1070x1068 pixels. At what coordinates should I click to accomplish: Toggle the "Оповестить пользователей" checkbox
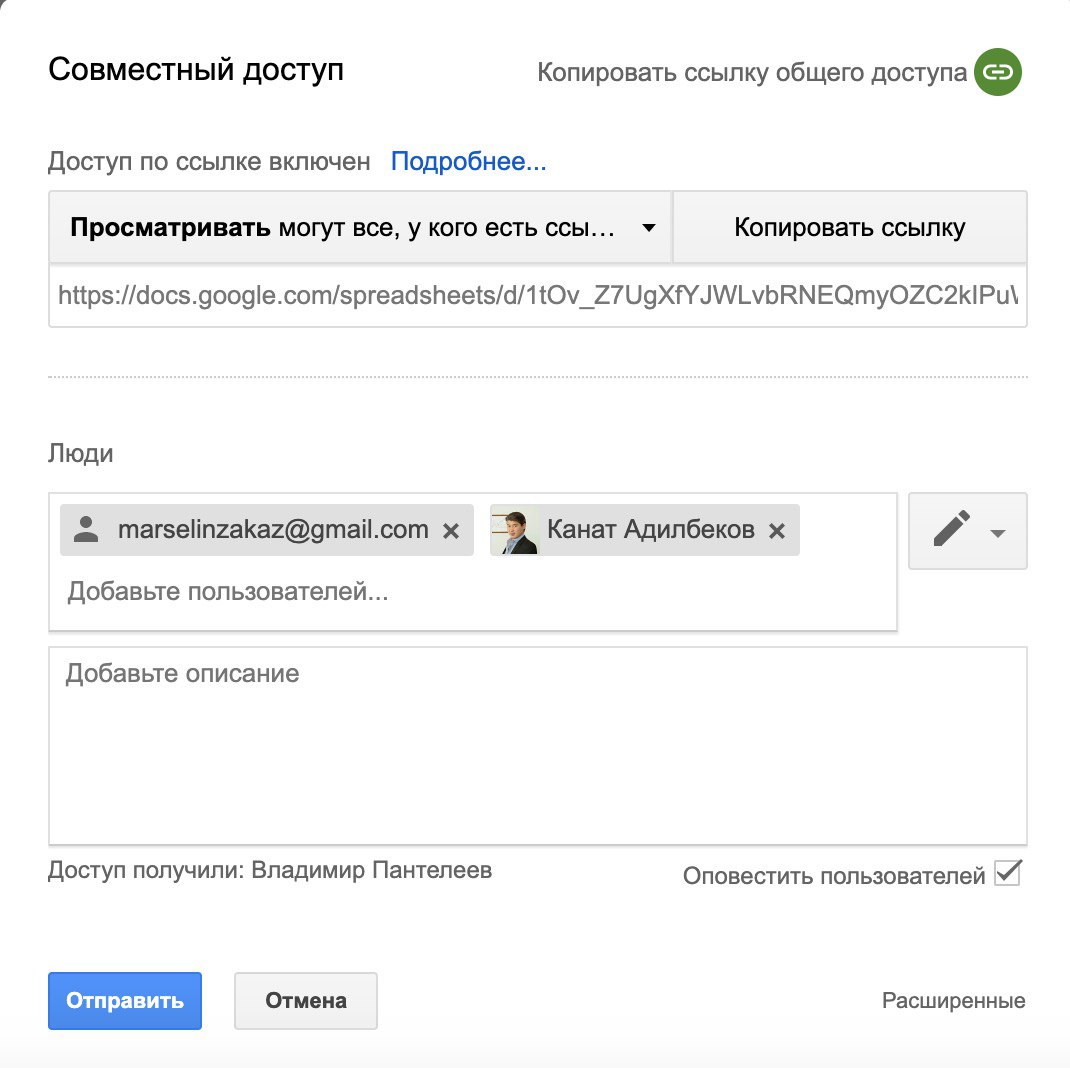pos(1007,874)
